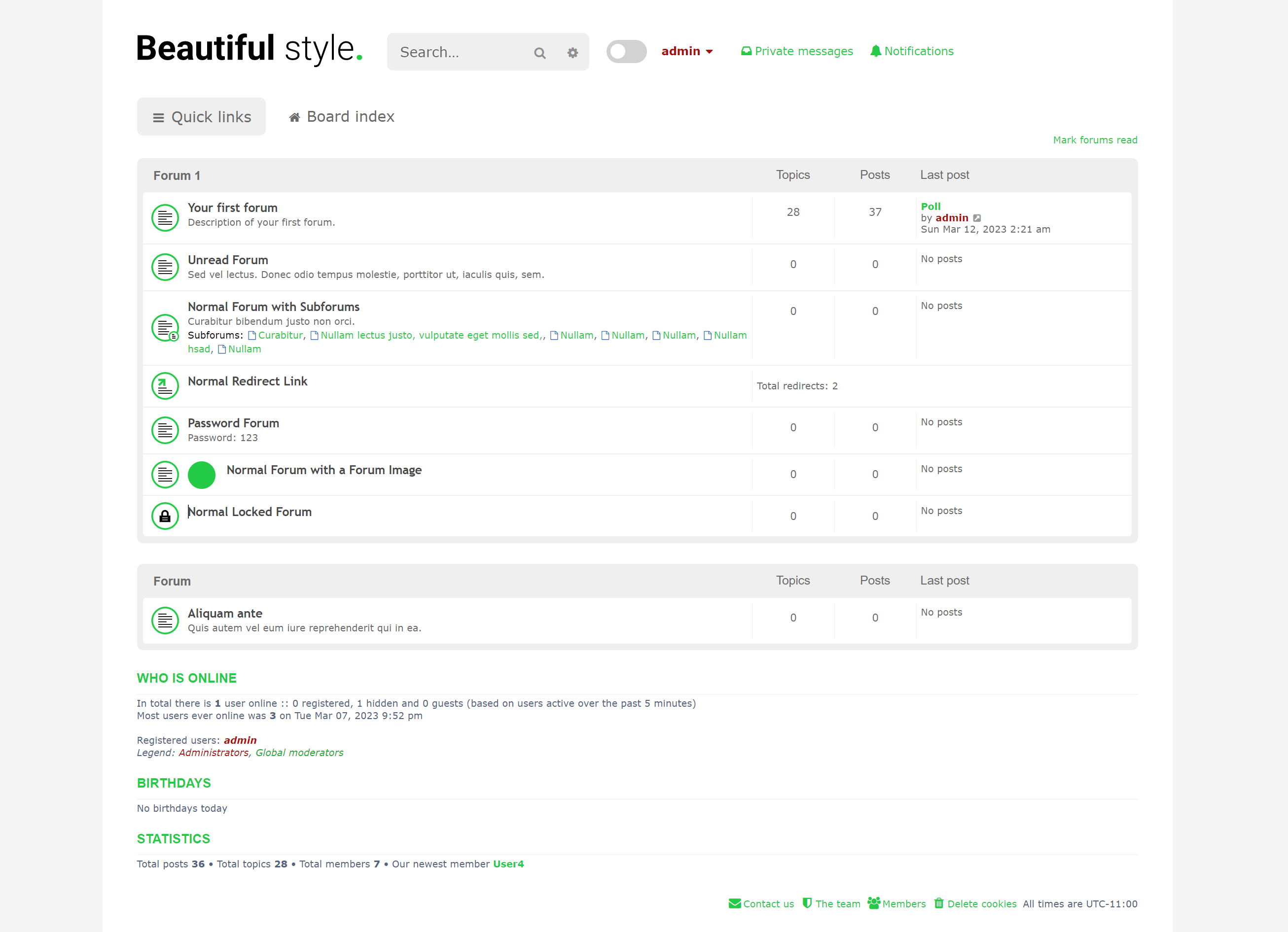
Task: Click Aliquam ante forum status icon
Action: point(165,621)
